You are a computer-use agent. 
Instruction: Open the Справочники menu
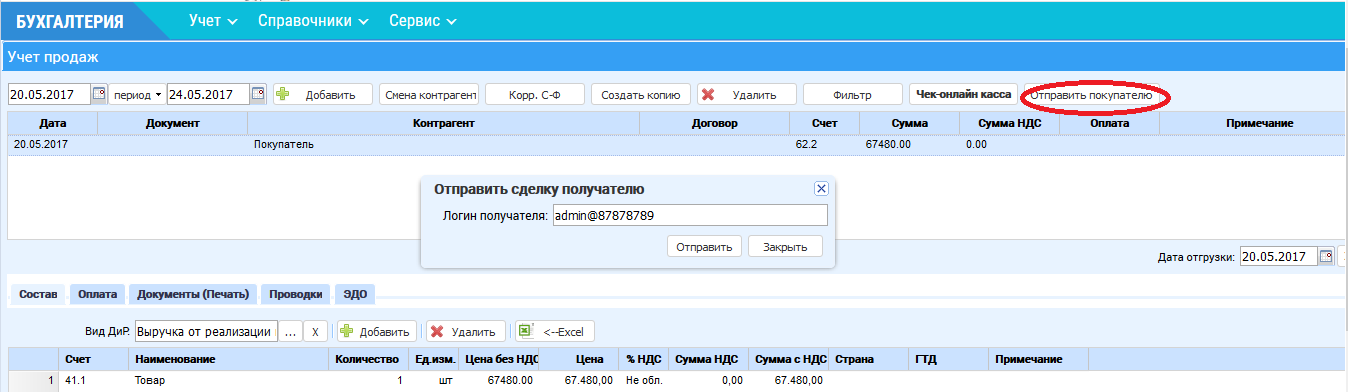[x=313, y=20]
